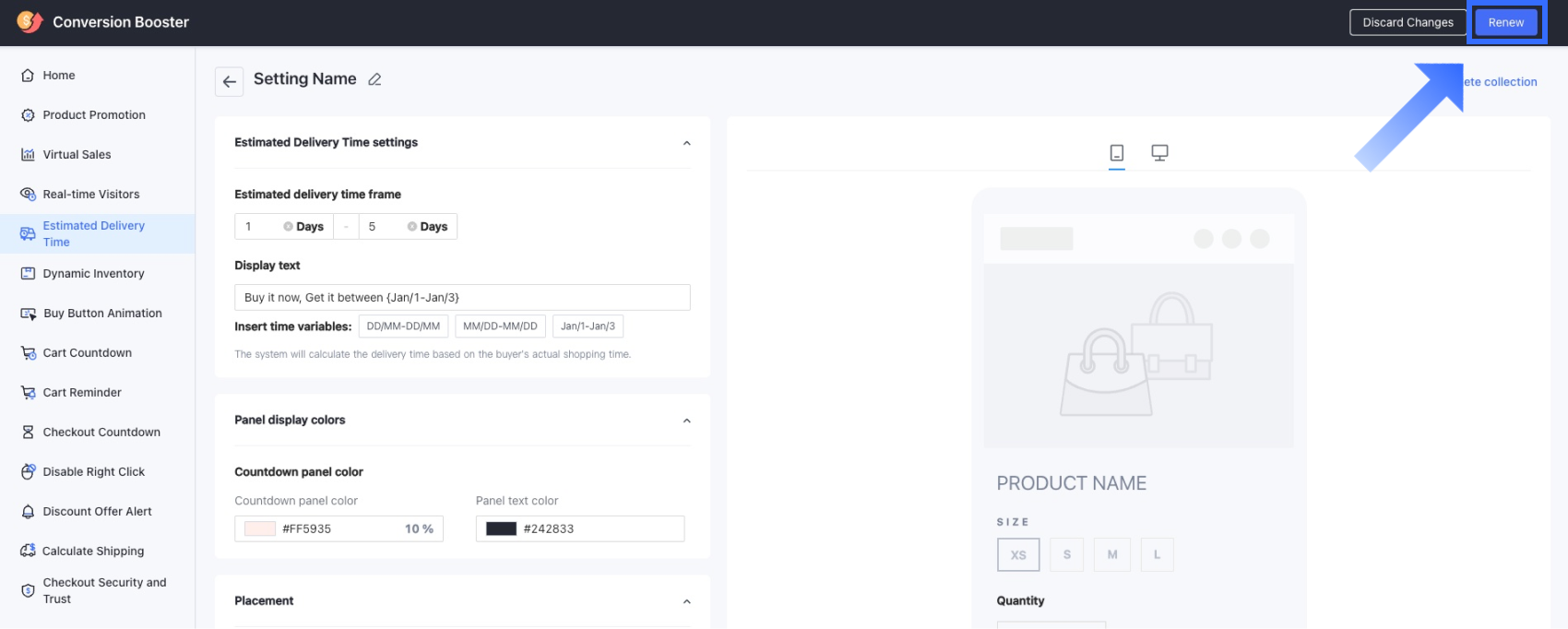Click the Discard Changes button

[x=1408, y=22]
